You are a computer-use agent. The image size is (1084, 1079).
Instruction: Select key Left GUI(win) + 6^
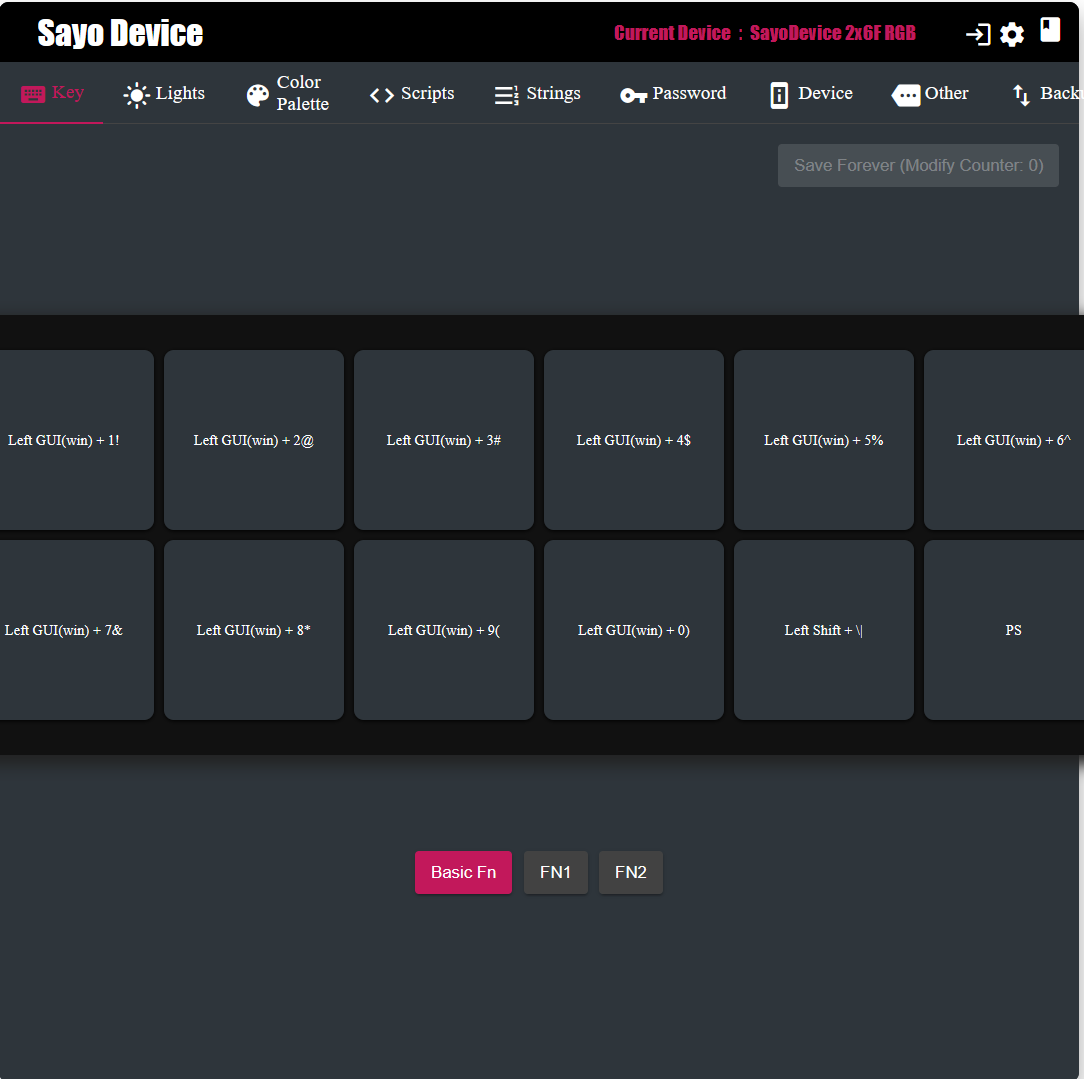point(1004,440)
